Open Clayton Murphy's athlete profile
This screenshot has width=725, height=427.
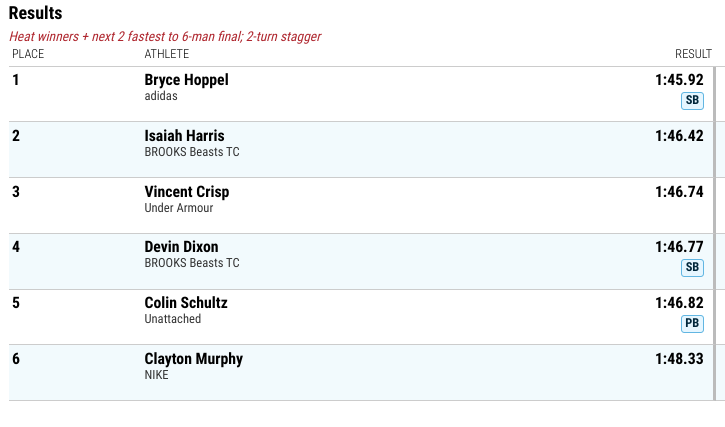click(x=194, y=359)
